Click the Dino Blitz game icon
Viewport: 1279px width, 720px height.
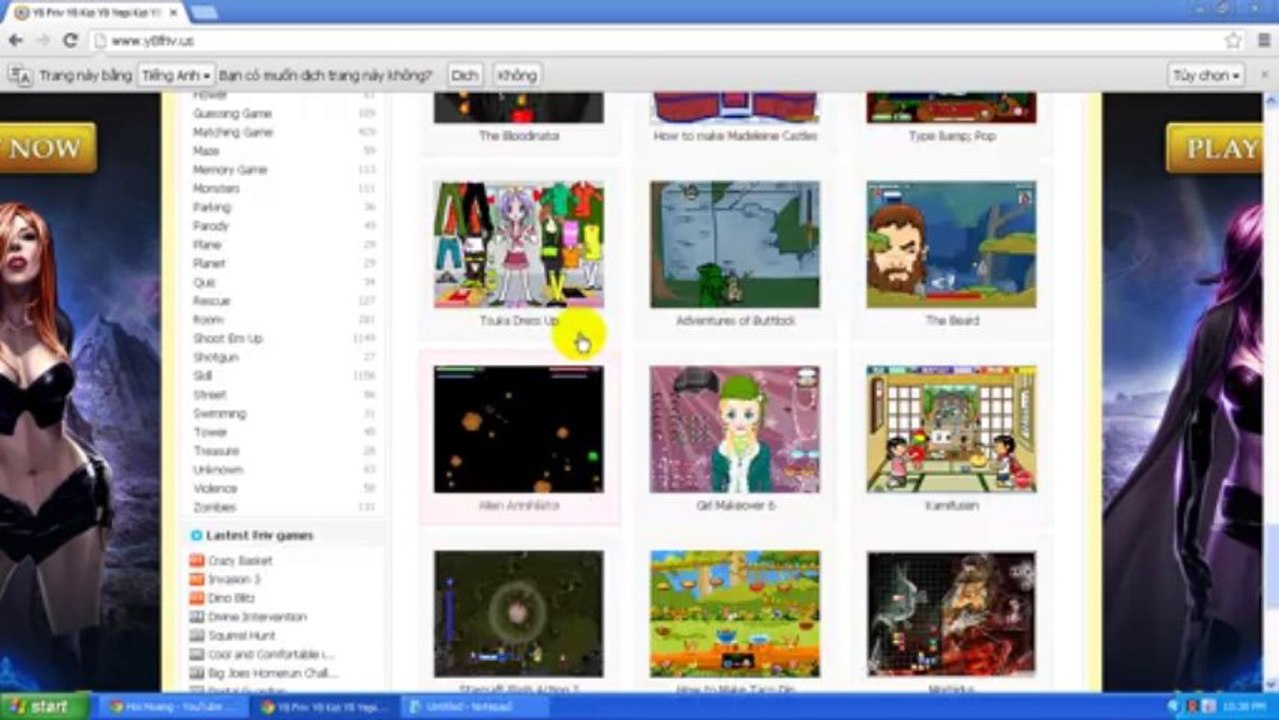tap(197, 598)
